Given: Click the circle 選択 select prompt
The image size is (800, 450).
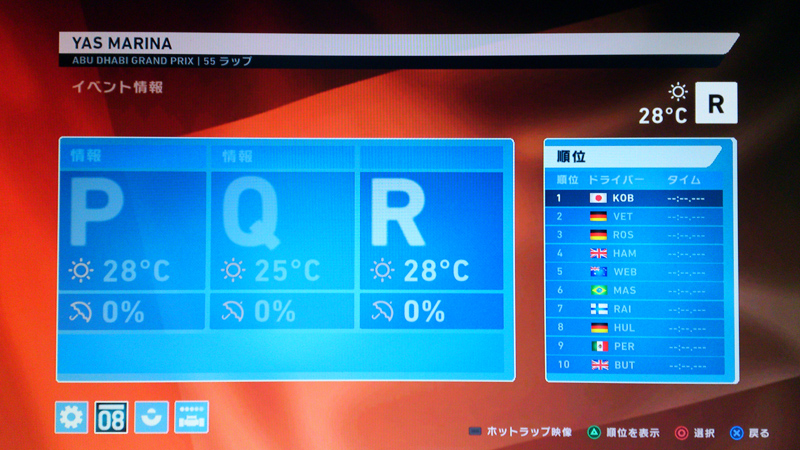Looking at the screenshot, I should pos(695,433).
